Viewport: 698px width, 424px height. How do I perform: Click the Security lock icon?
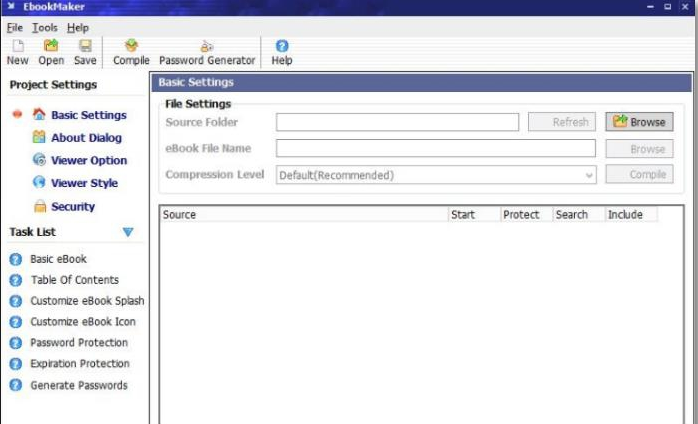[40, 206]
